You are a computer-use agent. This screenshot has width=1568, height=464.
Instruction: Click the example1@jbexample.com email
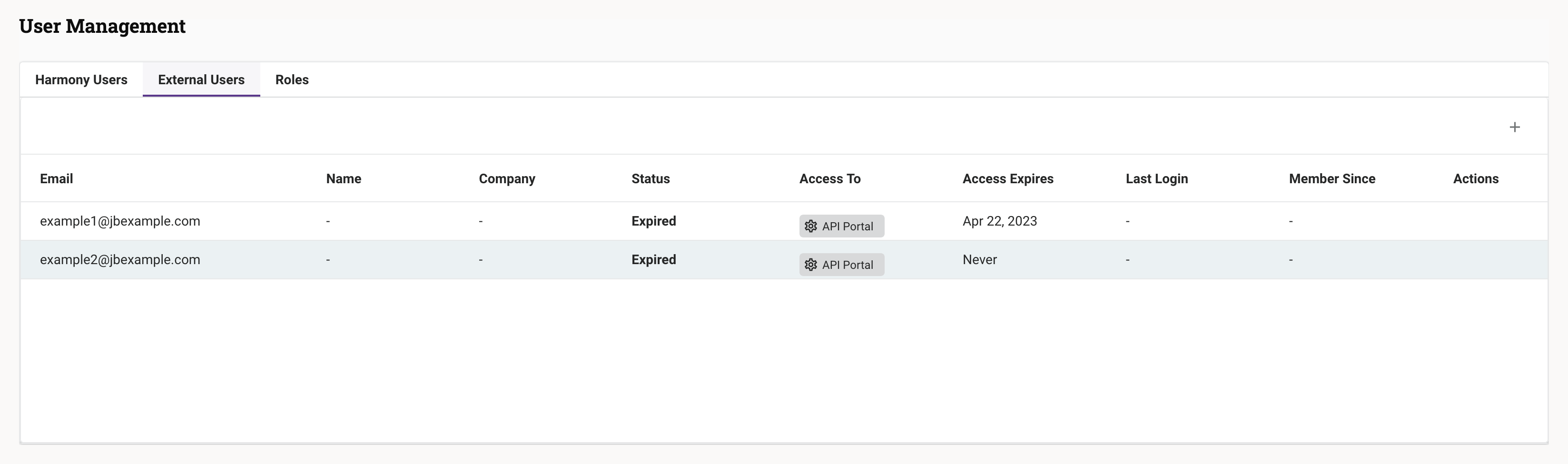(x=120, y=221)
